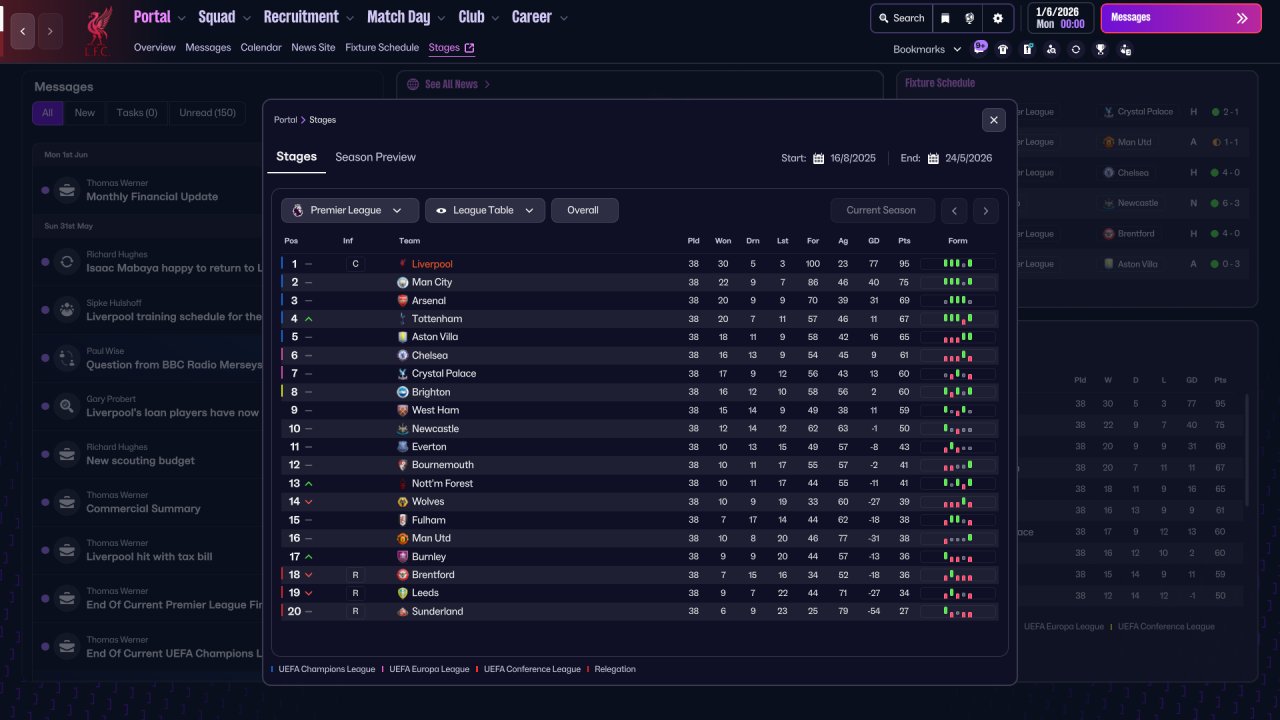Click the Start date calendar icon
The width and height of the screenshot is (1280, 720).
(x=818, y=158)
